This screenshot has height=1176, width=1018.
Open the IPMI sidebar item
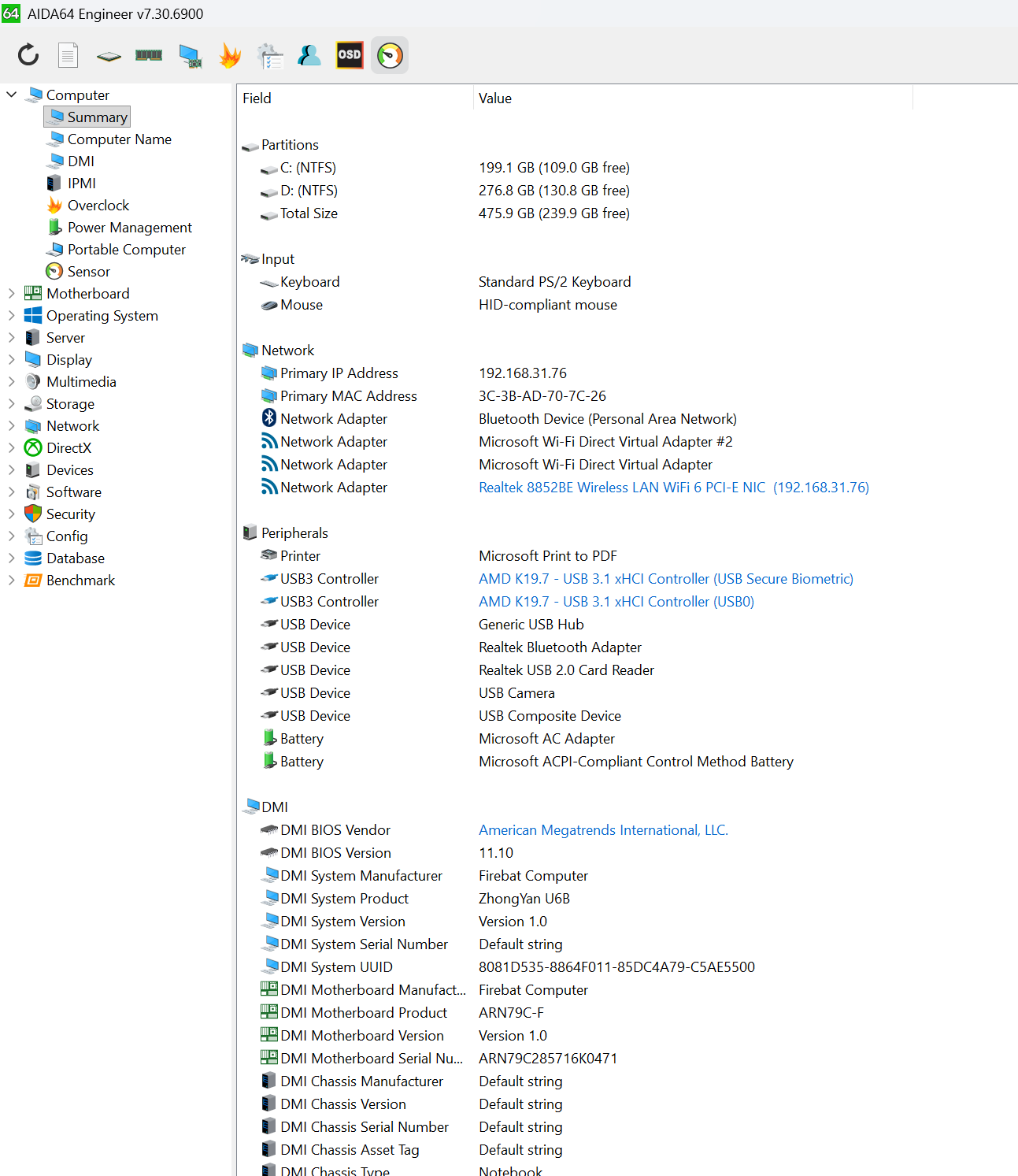pyautogui.click(x=72, y=183)
